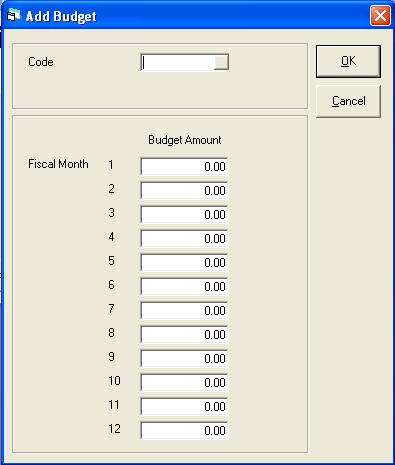Screen dimensions: 395x465
Task: Click the Fiscal Month label
Action: [x=58, y=164]
